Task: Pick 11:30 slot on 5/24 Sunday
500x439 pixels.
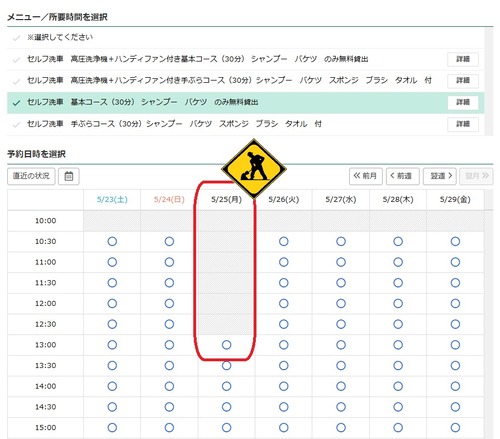Action: pyautogui.click(x=169, y=283)
